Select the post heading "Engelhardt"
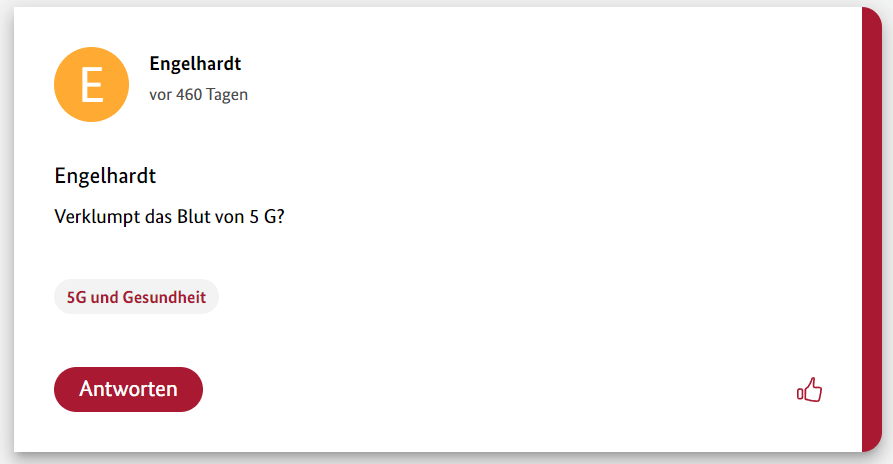893x464 pixels. 105,176
